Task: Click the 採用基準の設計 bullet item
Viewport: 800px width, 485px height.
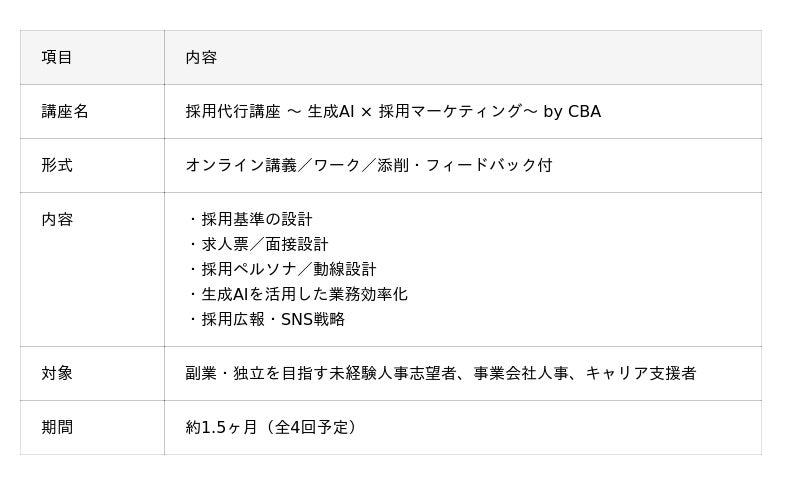Action: [256, 220]
